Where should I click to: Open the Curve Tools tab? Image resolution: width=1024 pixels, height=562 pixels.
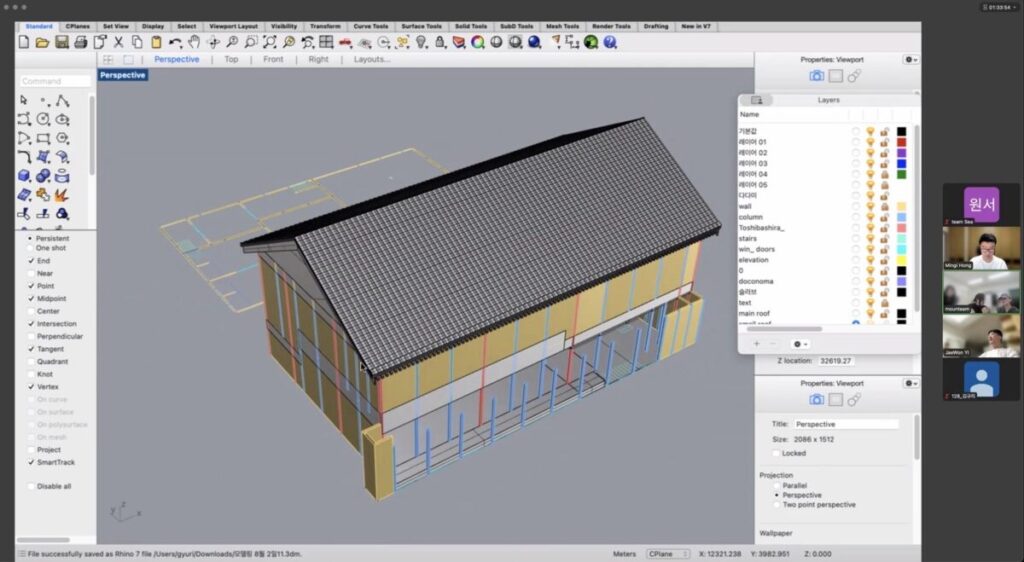tap(371, 27)
